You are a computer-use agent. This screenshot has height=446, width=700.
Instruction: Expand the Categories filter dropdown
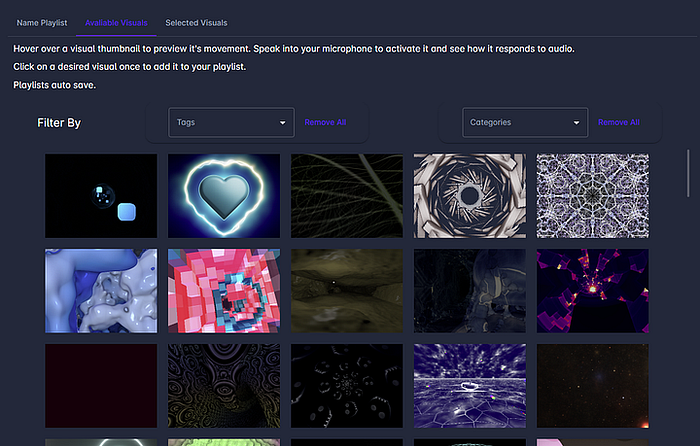tap(525, 122)
